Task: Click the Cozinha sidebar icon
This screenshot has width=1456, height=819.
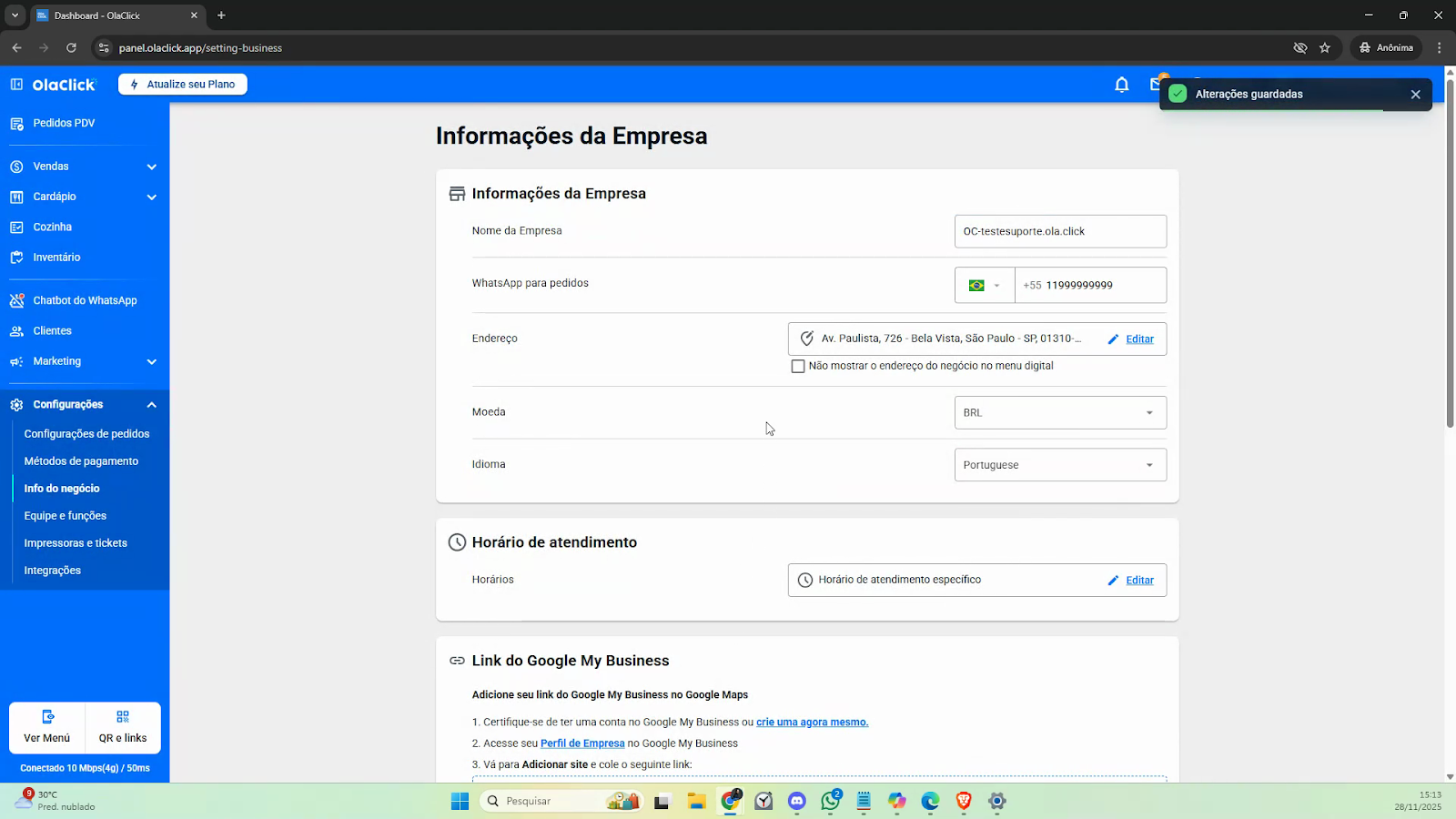Action: (x=16, y=227)
